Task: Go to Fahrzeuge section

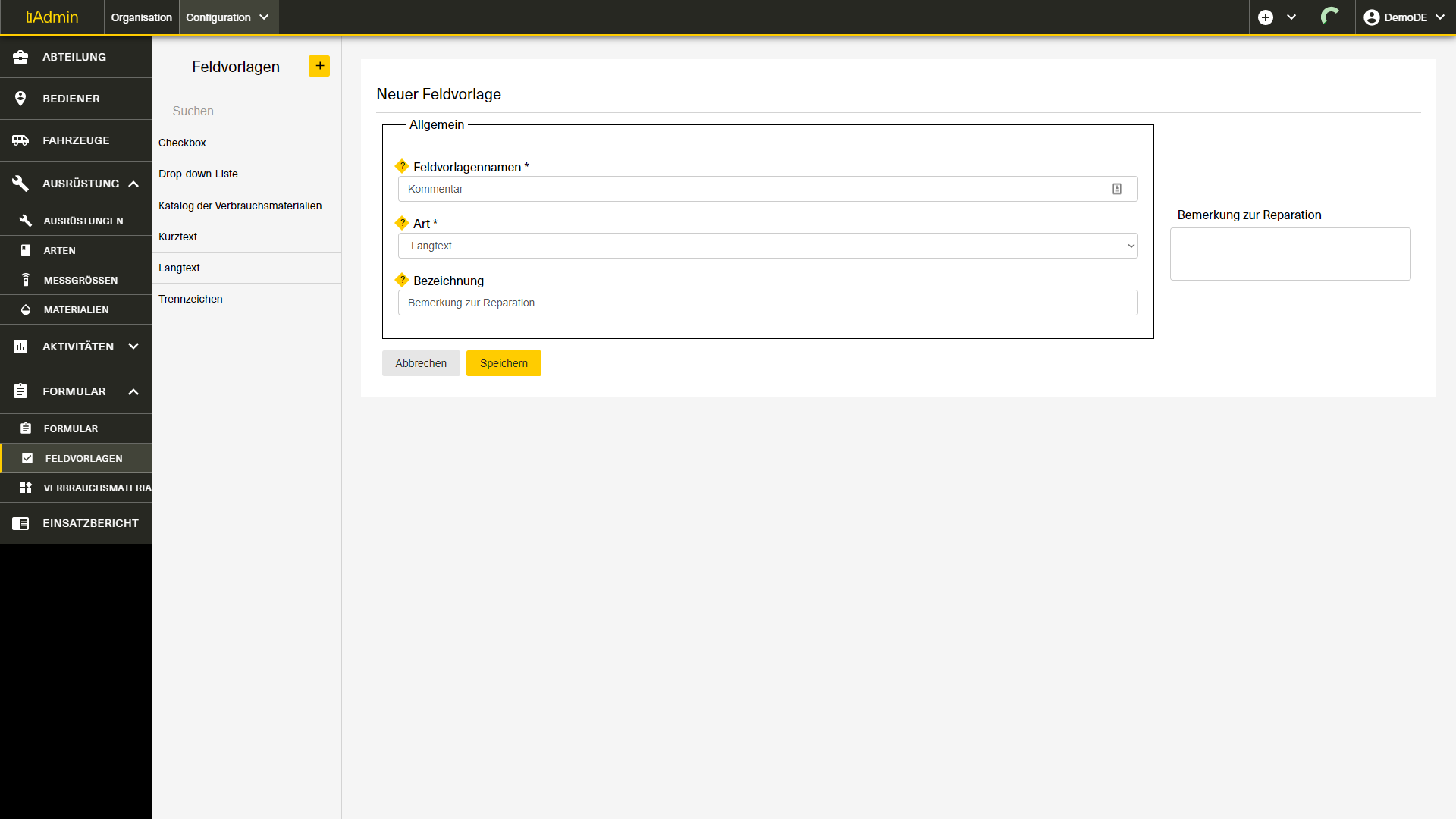Action: 76,140
